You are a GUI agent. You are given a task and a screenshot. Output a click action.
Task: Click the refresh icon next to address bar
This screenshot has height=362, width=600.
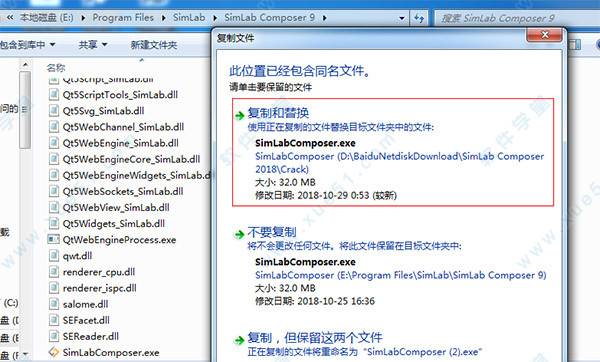pos(419,18)
